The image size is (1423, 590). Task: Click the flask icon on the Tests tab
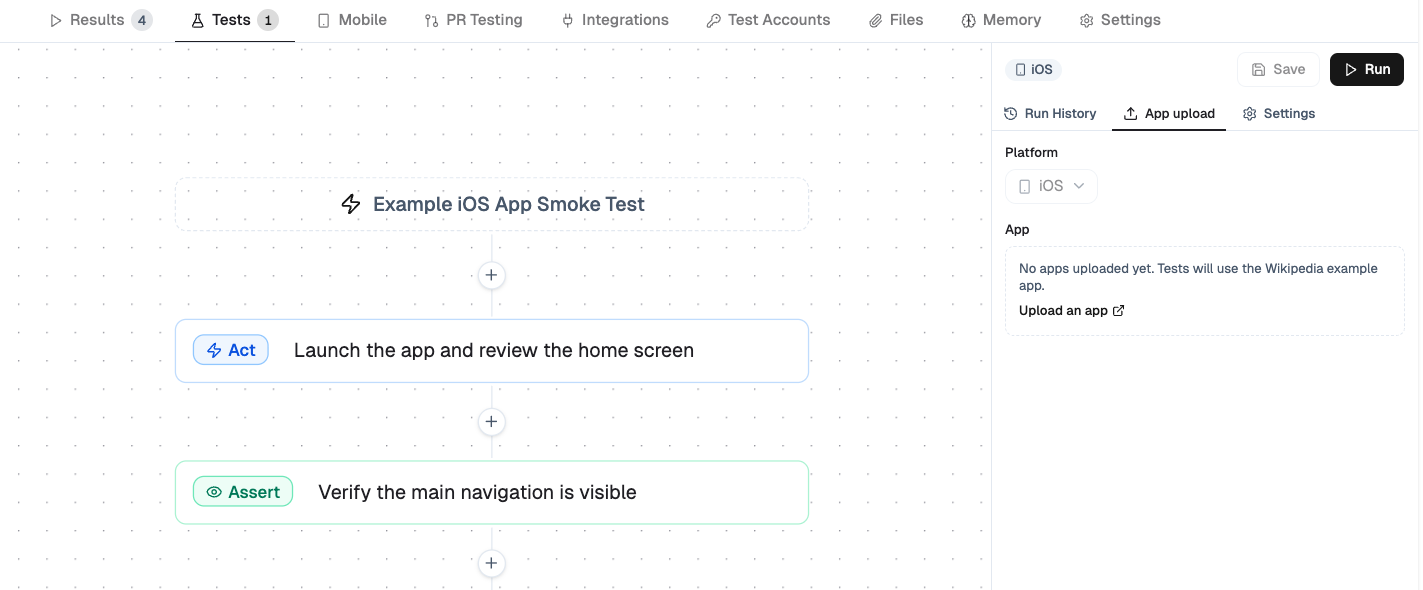click(x=197, y=19)
